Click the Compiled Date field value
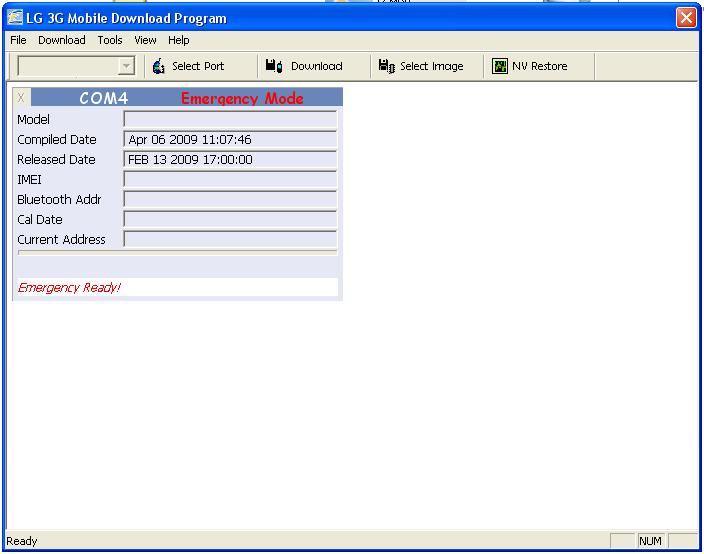This screenshot has height=554, width=704. (230, 140)
